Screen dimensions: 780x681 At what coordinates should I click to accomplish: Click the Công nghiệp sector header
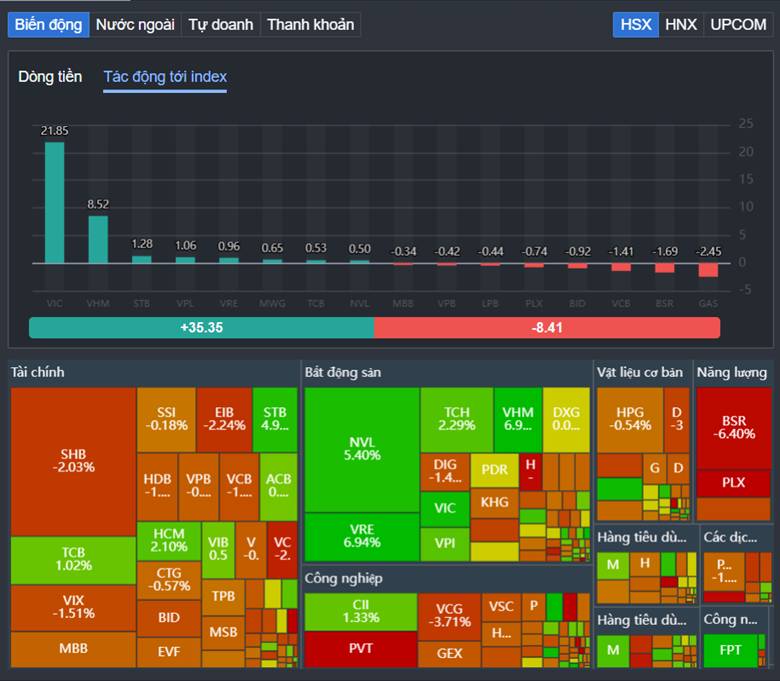pos(343,578)
